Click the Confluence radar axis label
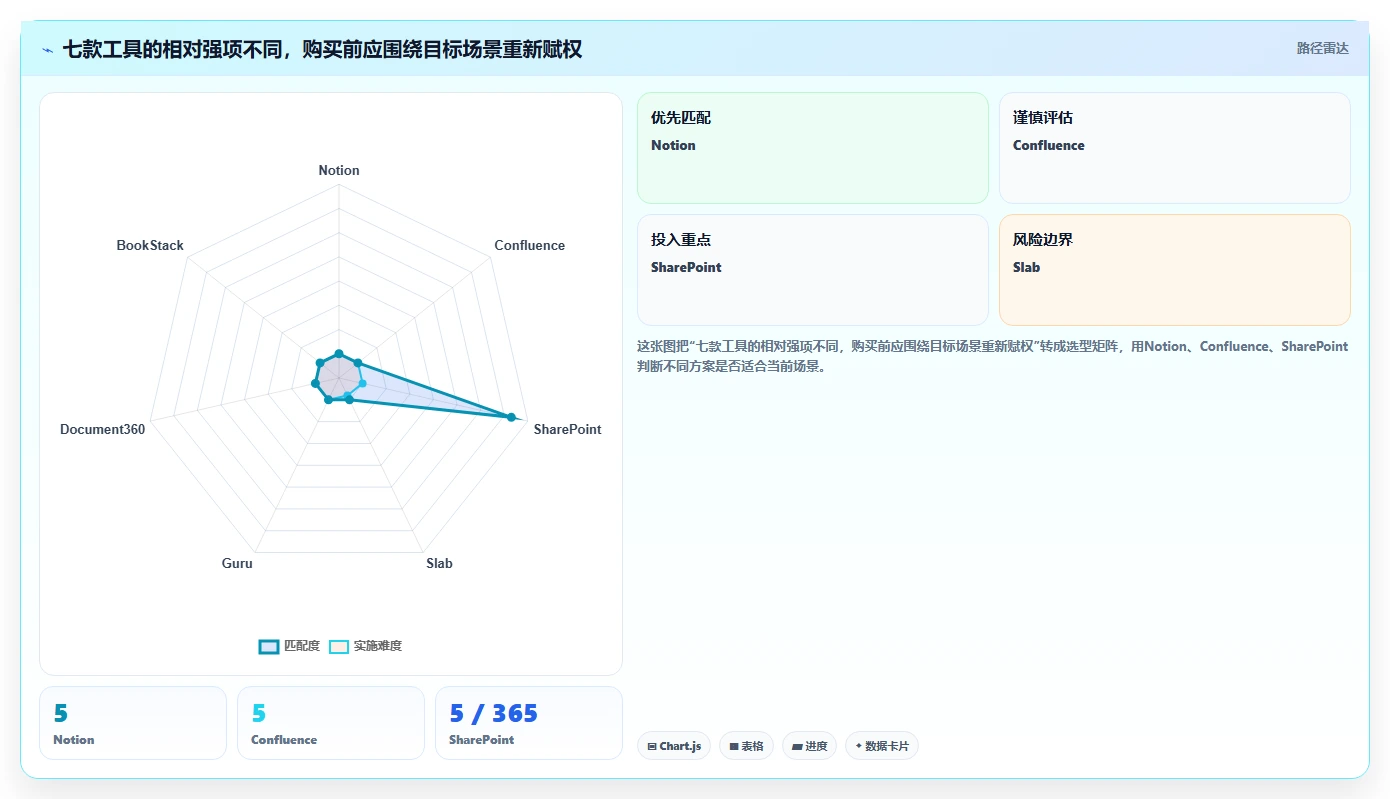The image size is (1390, 799). tap(529, 245)
